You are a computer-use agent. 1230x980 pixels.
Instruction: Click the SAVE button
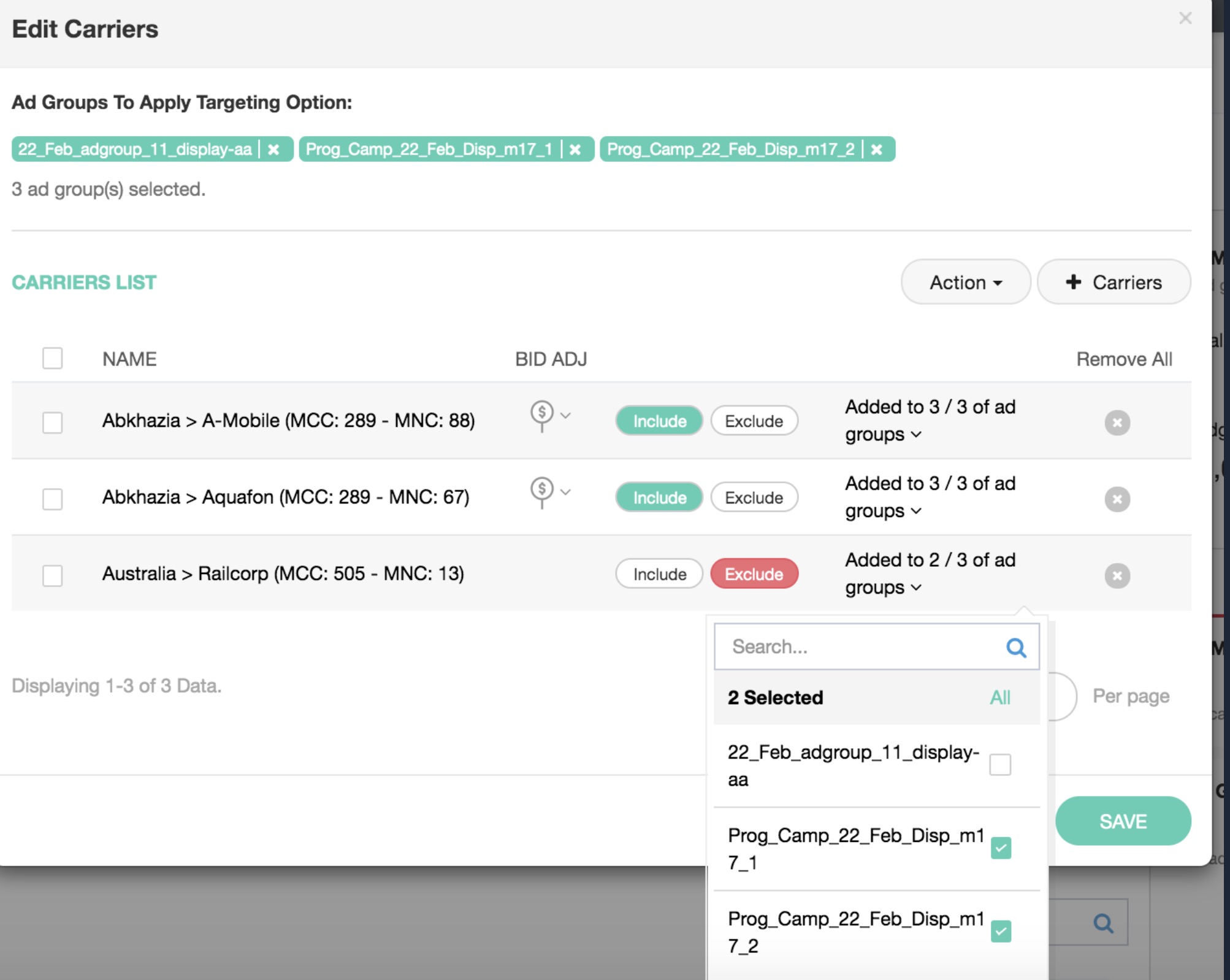point(1123,821)
